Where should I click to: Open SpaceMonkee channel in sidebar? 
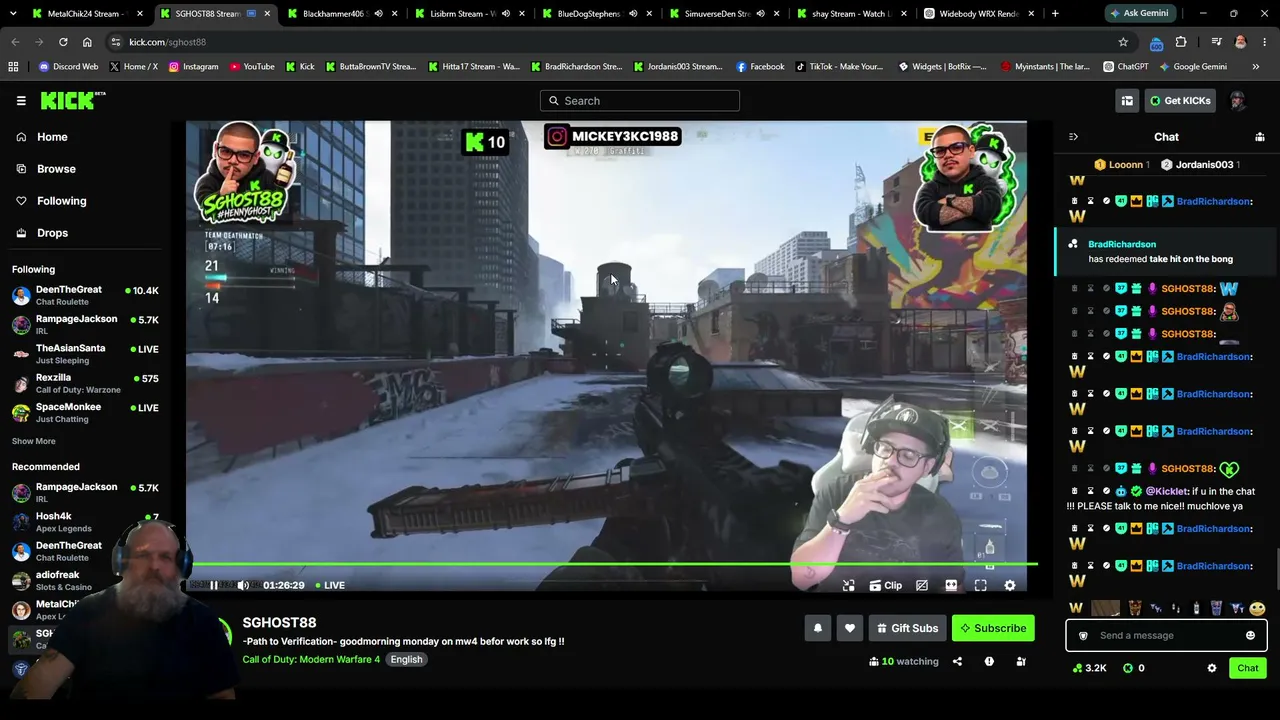click(85, 412)
